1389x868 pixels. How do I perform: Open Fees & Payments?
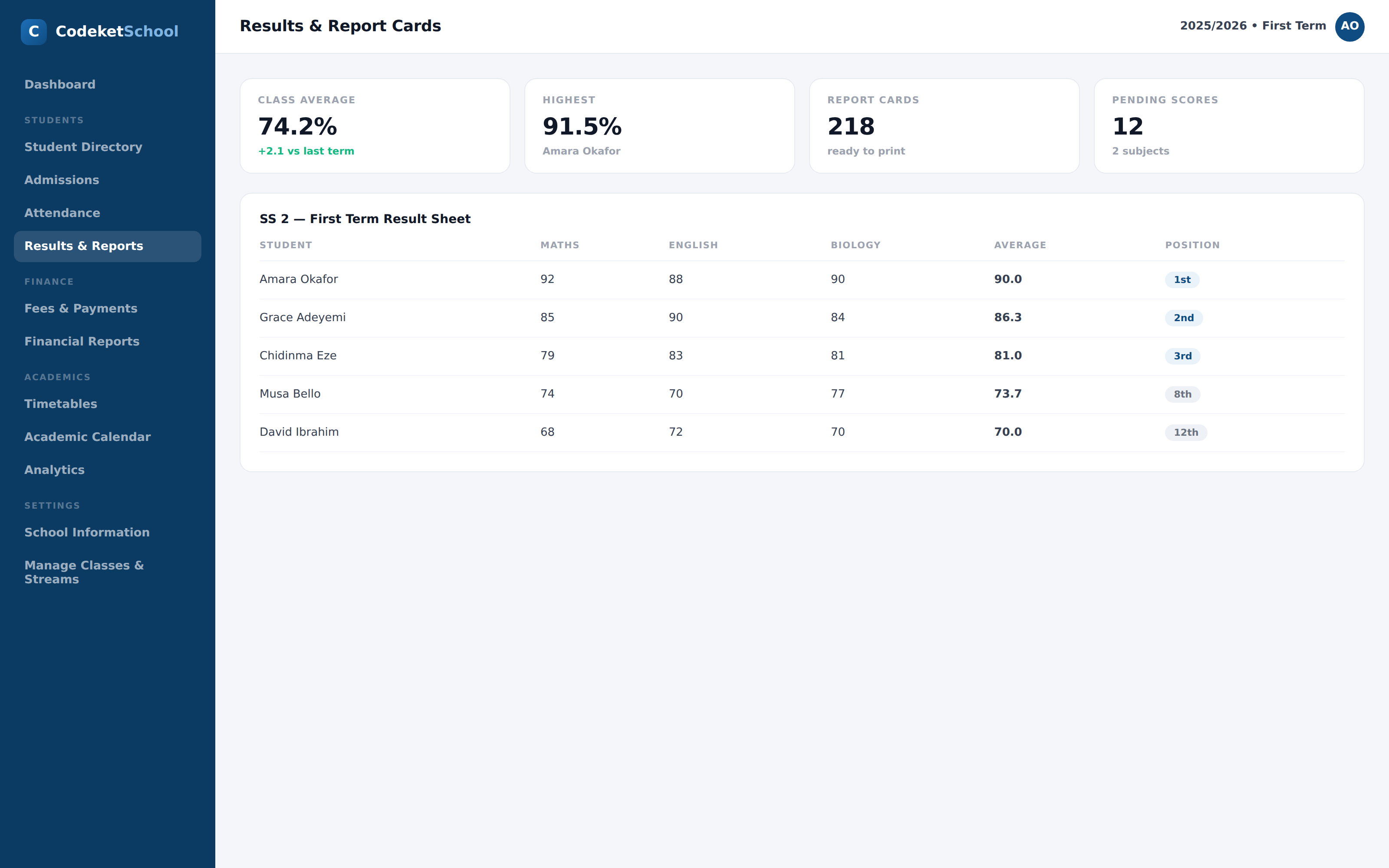[107, 309]
